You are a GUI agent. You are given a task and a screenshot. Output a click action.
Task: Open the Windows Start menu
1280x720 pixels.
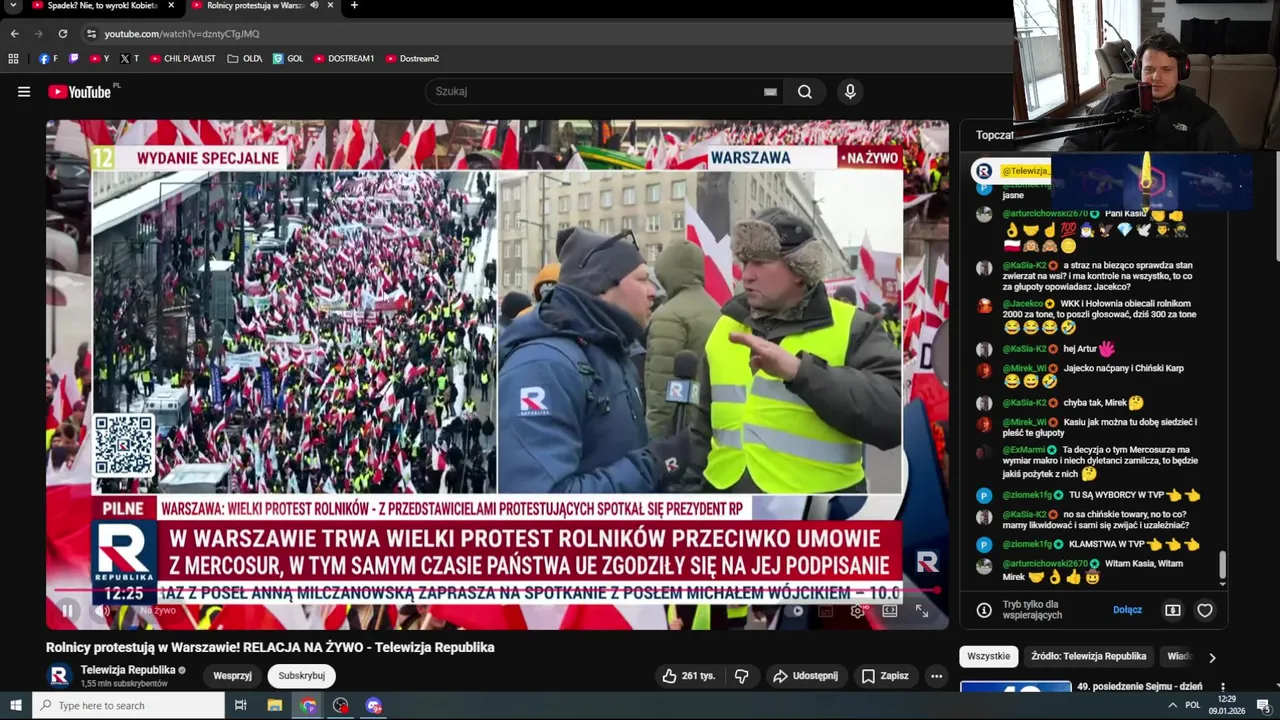click(15, 705)
